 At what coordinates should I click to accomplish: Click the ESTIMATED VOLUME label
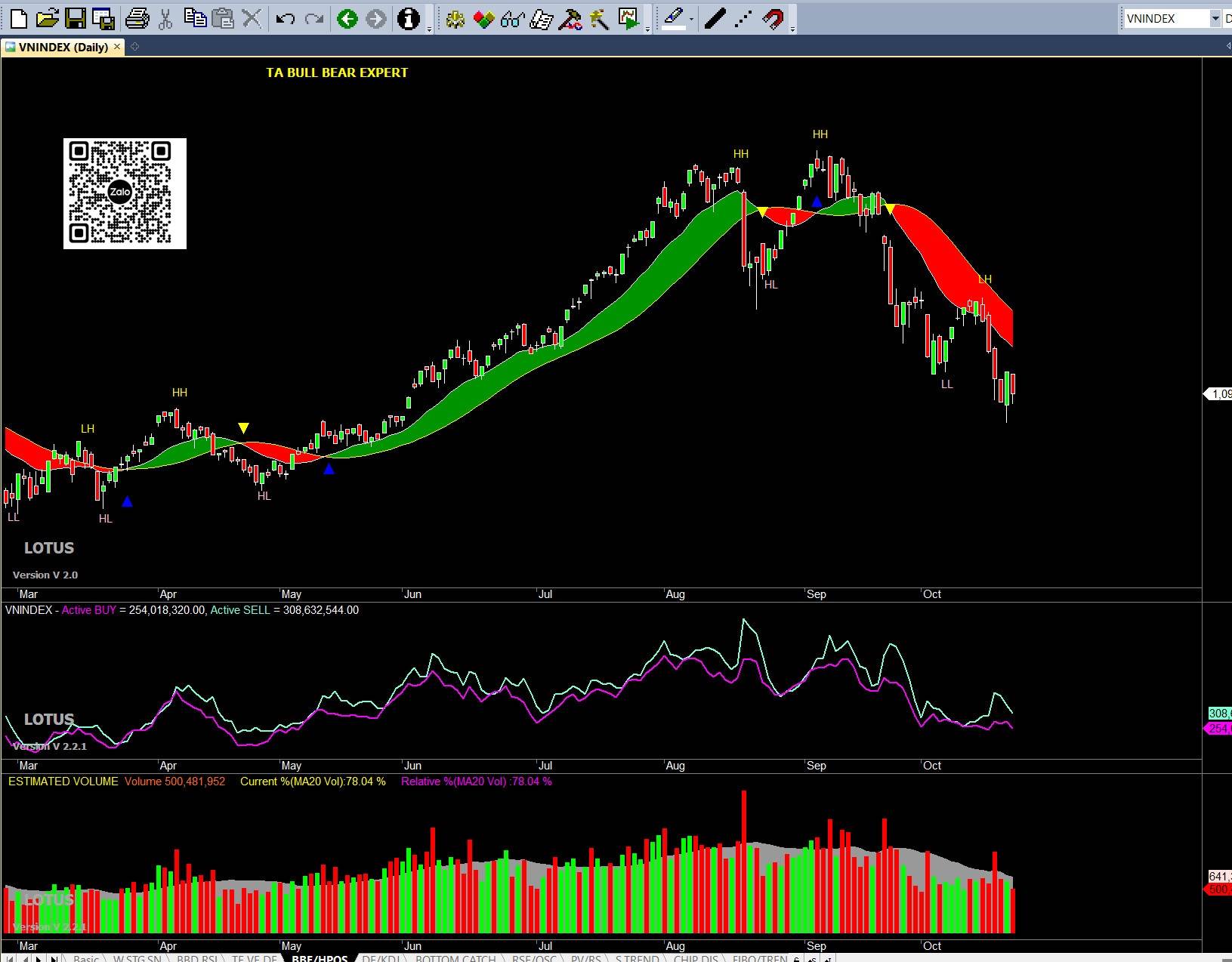[63, 782]
